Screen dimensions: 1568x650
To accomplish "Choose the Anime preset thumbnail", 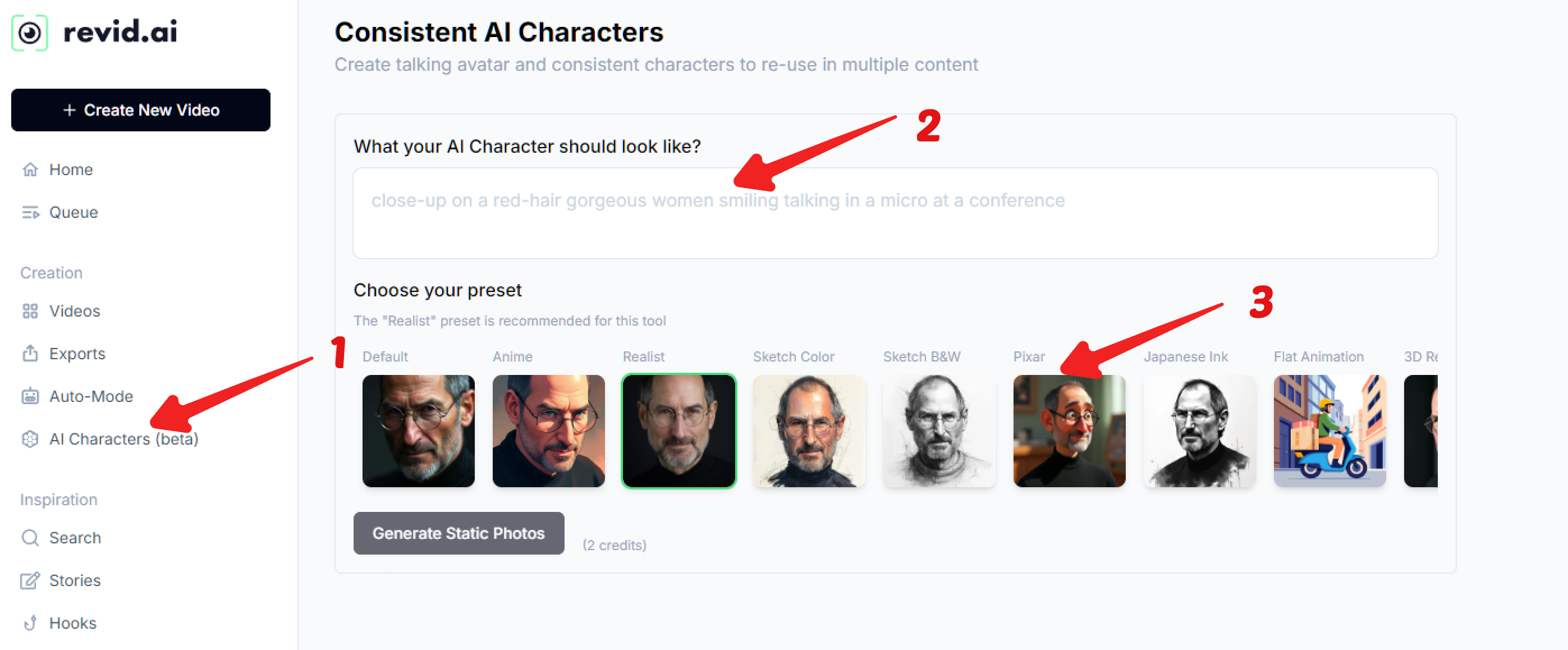I will pyautogui.click(x=548, y=431).
